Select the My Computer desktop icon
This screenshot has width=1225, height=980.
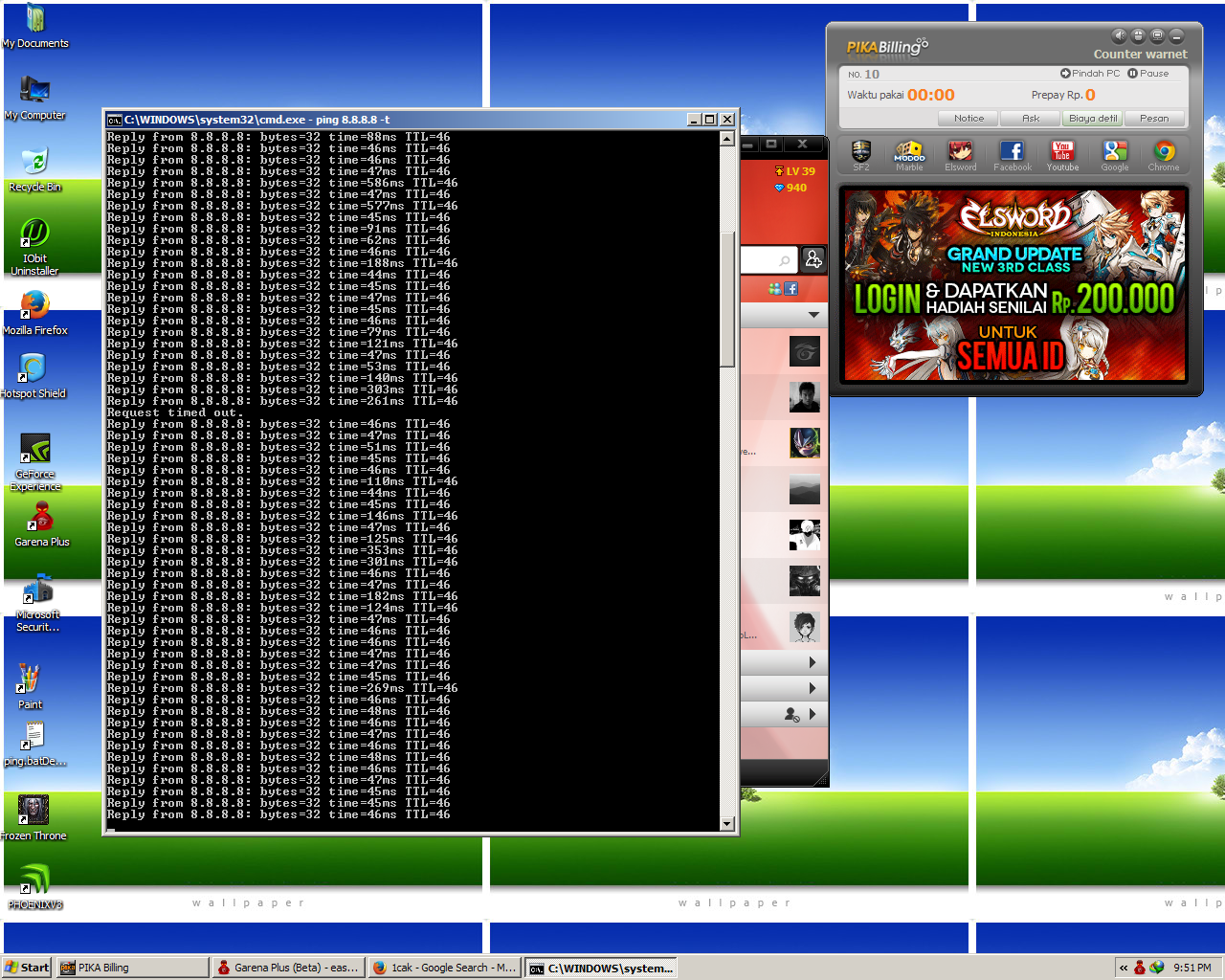click(x=35, y=99)
